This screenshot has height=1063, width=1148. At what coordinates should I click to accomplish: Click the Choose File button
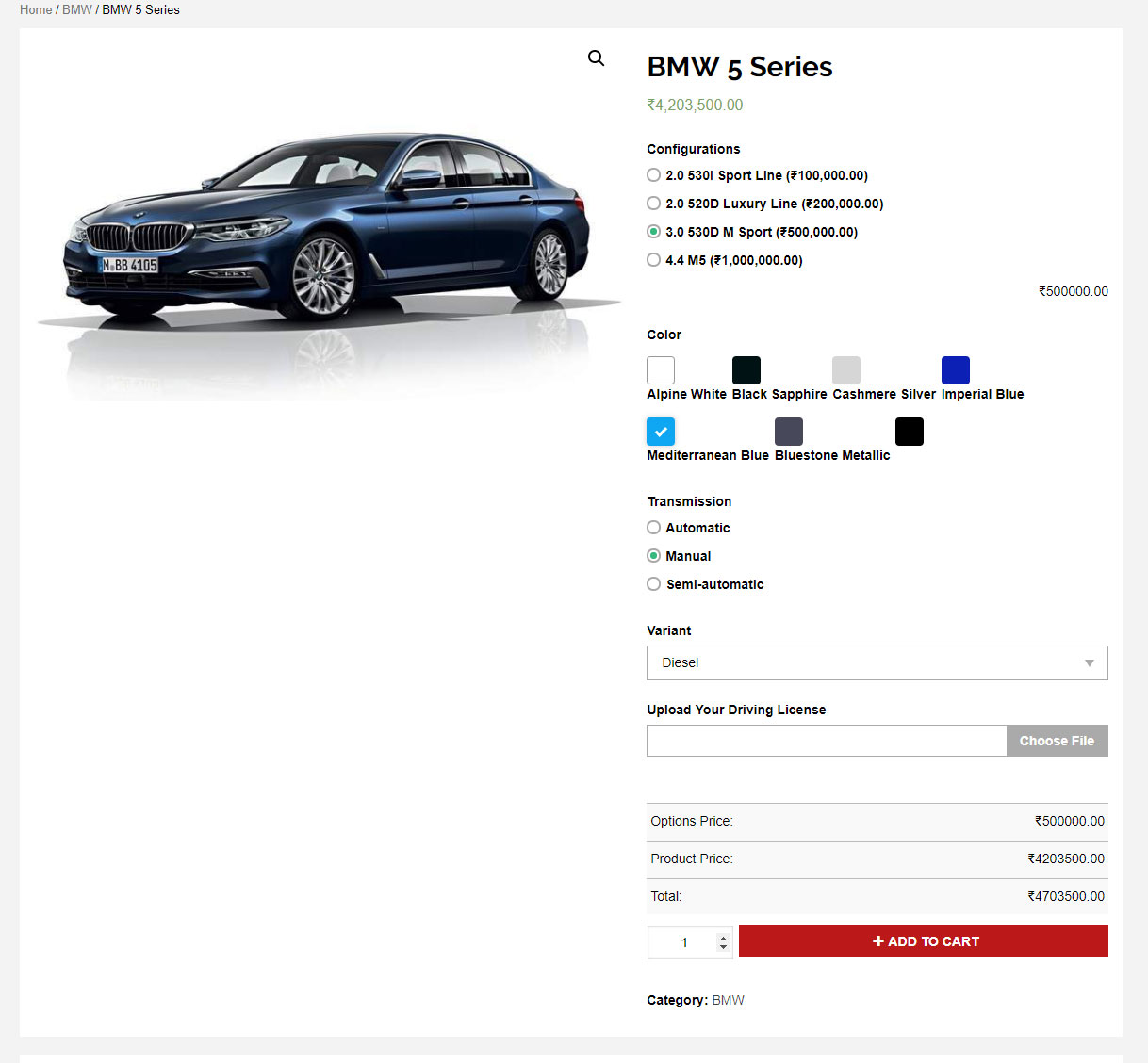(x=1058, y=741)
